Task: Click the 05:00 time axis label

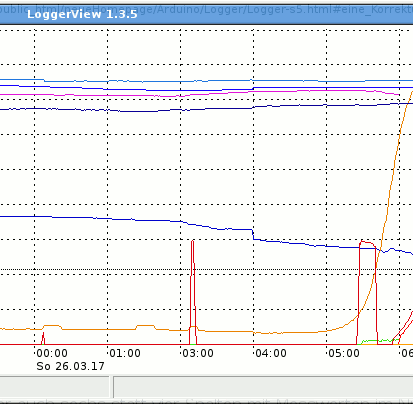Action: (344, 353)
